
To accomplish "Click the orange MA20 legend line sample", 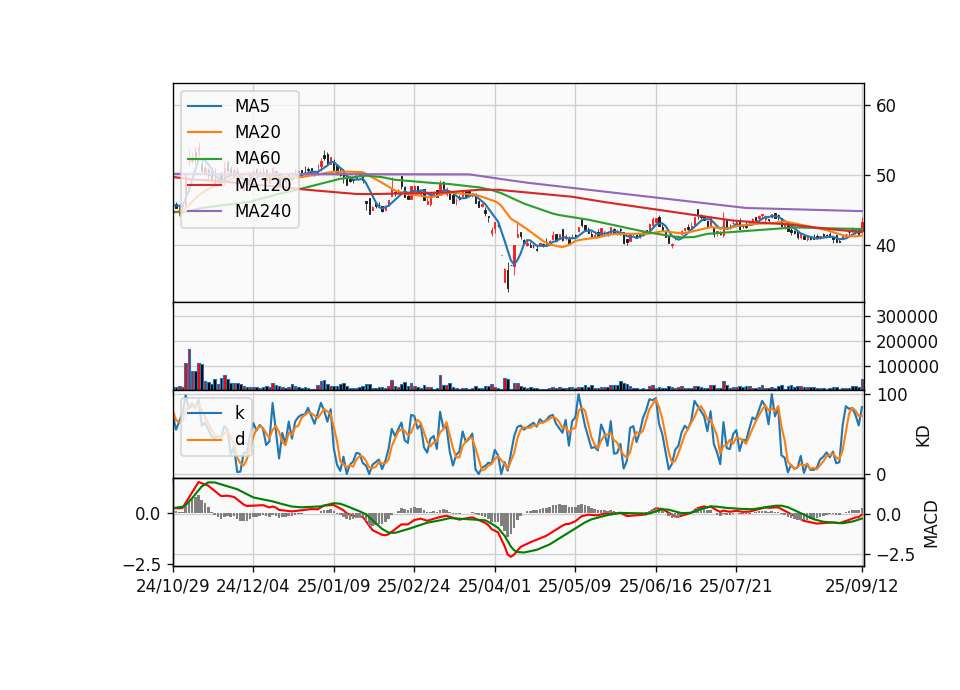I will [204, 132].
